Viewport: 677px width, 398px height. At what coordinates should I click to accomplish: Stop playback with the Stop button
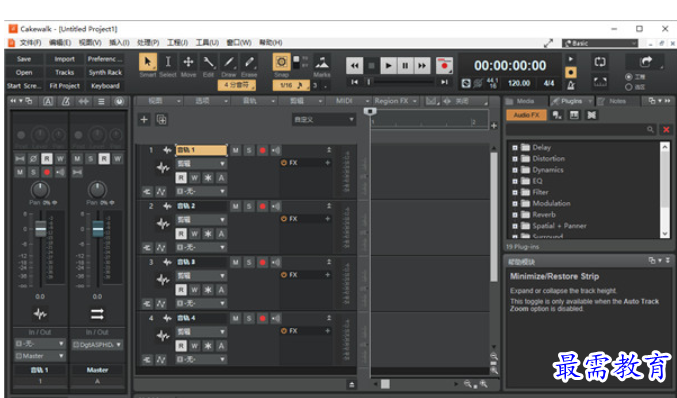[371, 66]
